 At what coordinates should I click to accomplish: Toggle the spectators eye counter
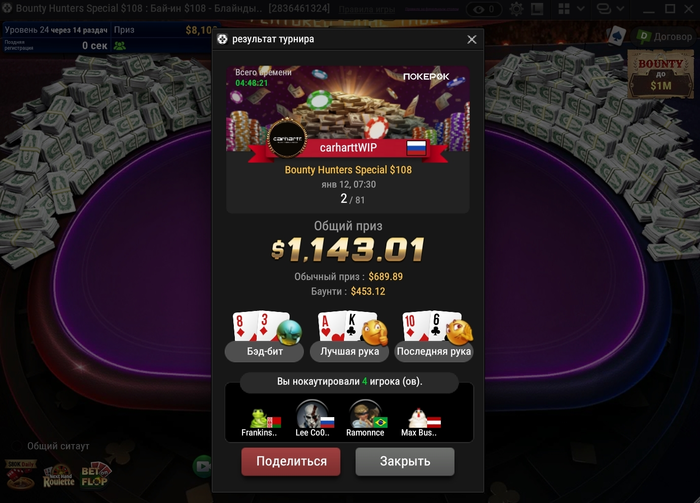[x=483, y=9]
